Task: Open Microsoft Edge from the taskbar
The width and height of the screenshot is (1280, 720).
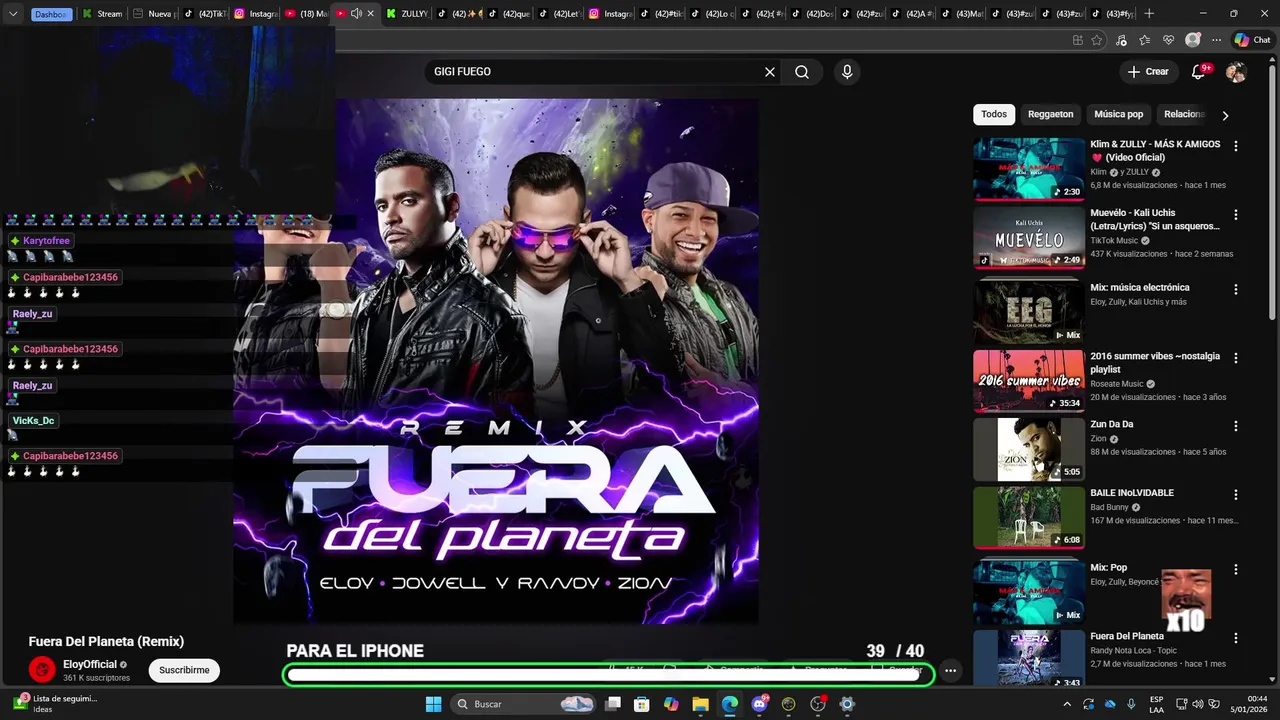Action: click(730, 704)
